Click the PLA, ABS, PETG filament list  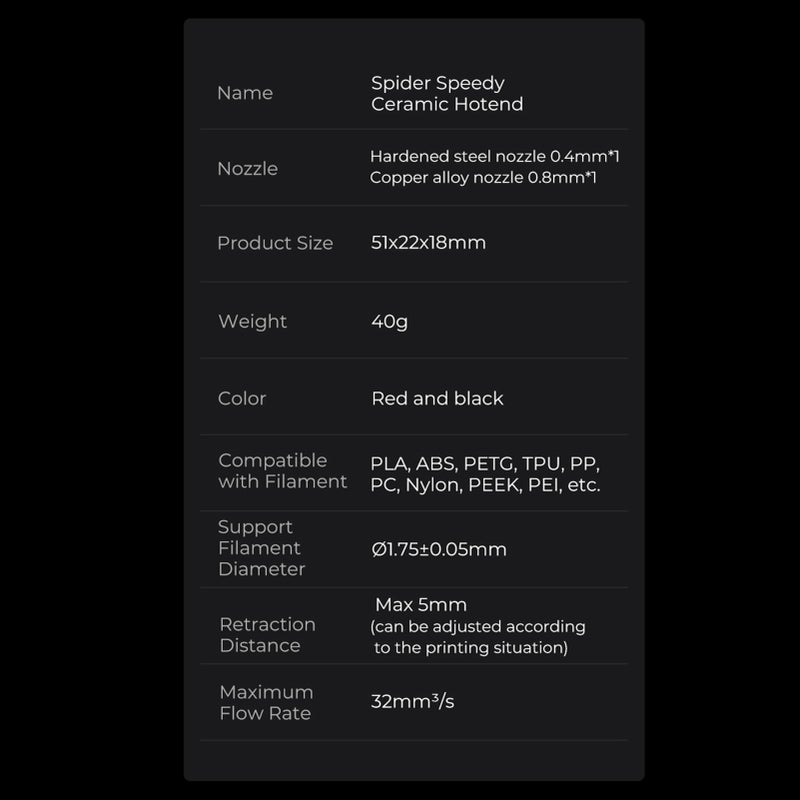485,464
